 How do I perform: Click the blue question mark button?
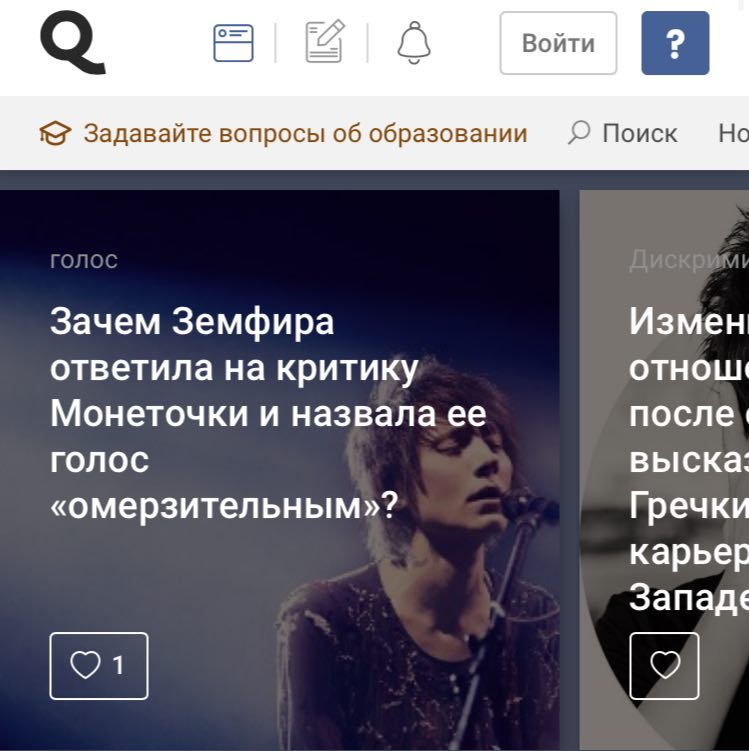(675, 43)
